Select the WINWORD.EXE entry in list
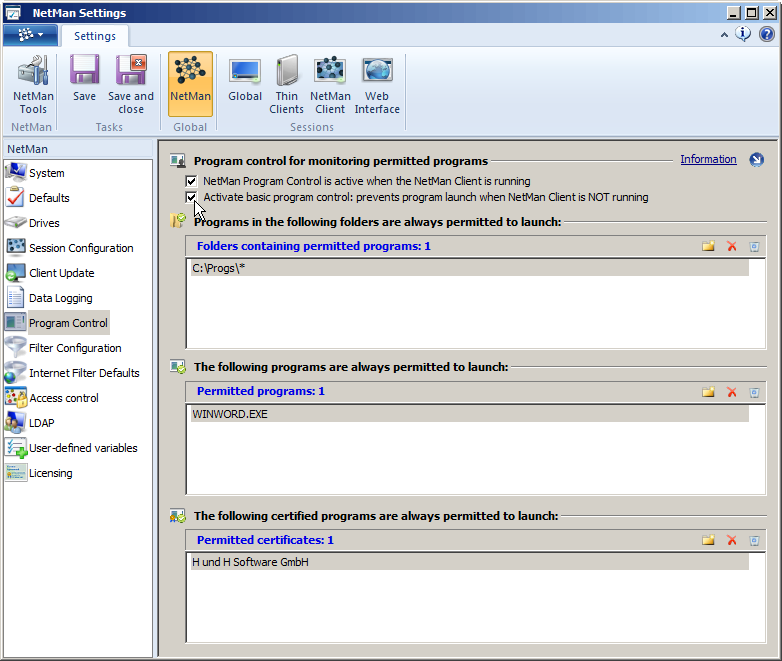The image size is (782, 661). pyautogui.click(x=230, y=414)
